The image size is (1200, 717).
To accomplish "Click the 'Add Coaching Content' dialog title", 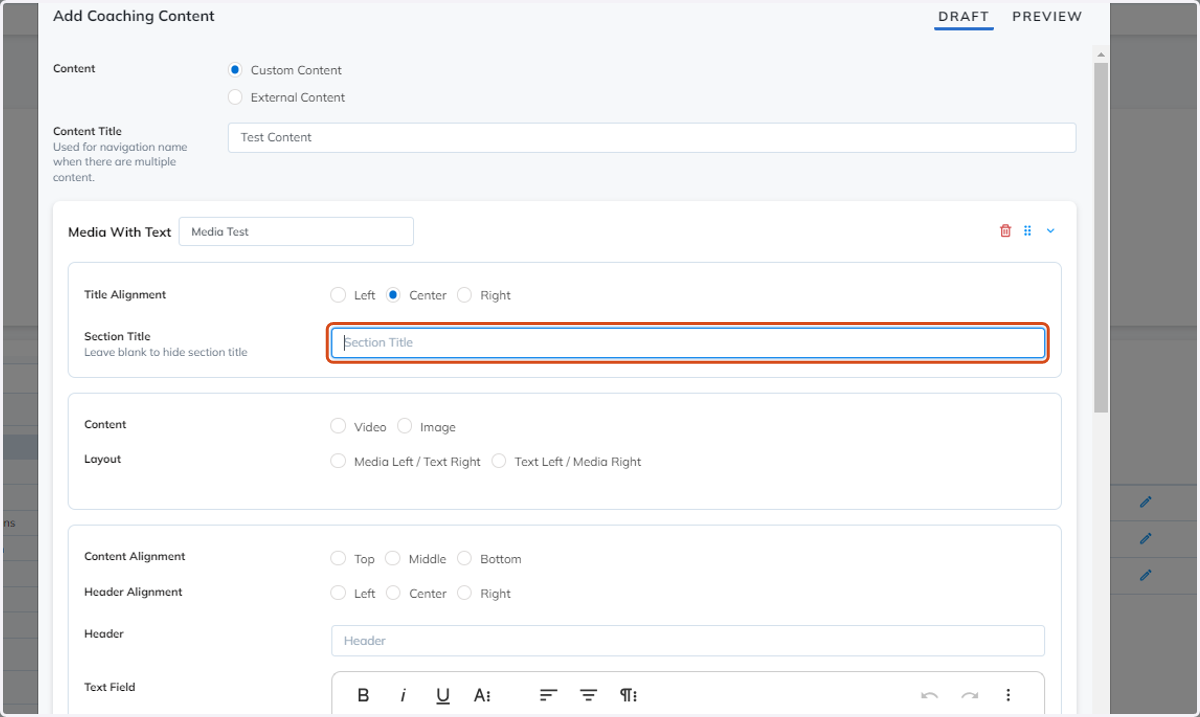I will [x=134, y=16].
